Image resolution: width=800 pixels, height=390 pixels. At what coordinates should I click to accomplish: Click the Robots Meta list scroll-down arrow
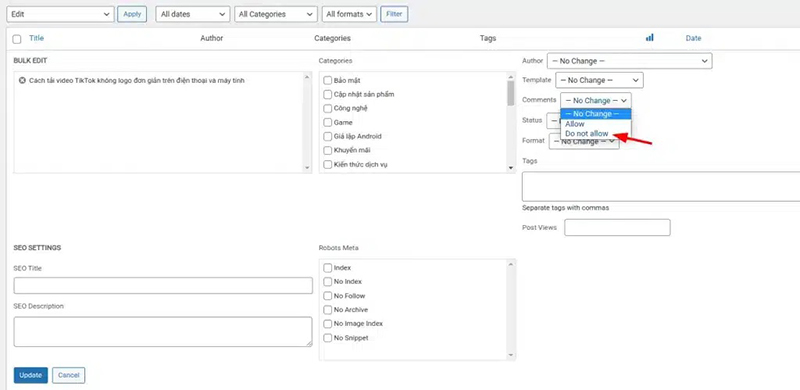tap(511, 355)
